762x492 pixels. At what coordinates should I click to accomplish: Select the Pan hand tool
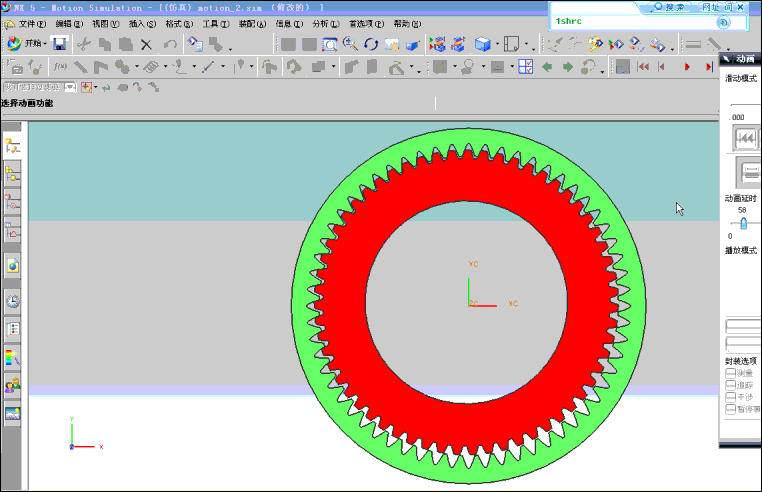pos(391,45)
